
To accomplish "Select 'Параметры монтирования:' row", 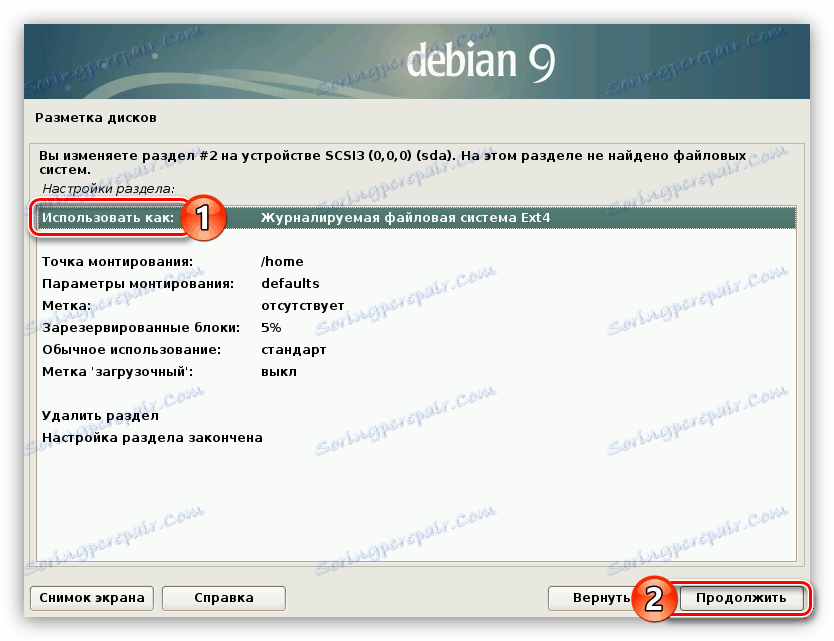I will 416,284.
